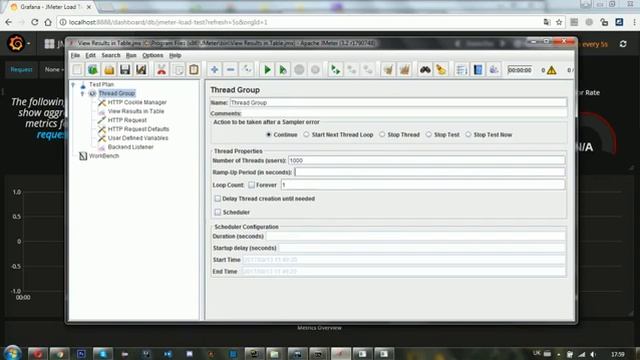The image size is (640, 360).
Task: Click Start no pauses icon
Action: click(283, 70)
